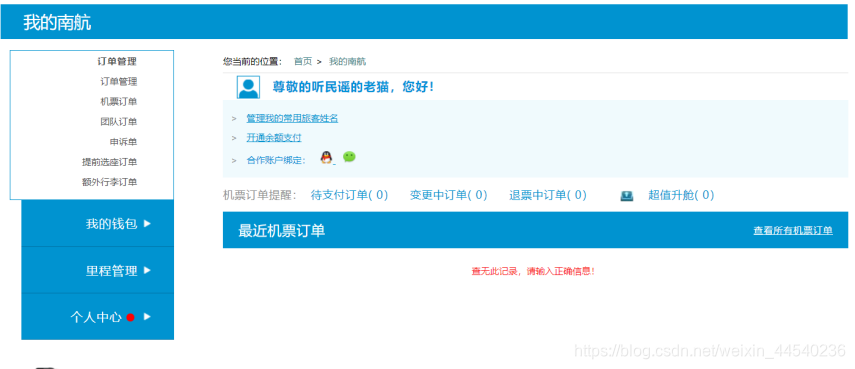
Task: Open 待支付订单( 0) link
Action: point(350,195)
